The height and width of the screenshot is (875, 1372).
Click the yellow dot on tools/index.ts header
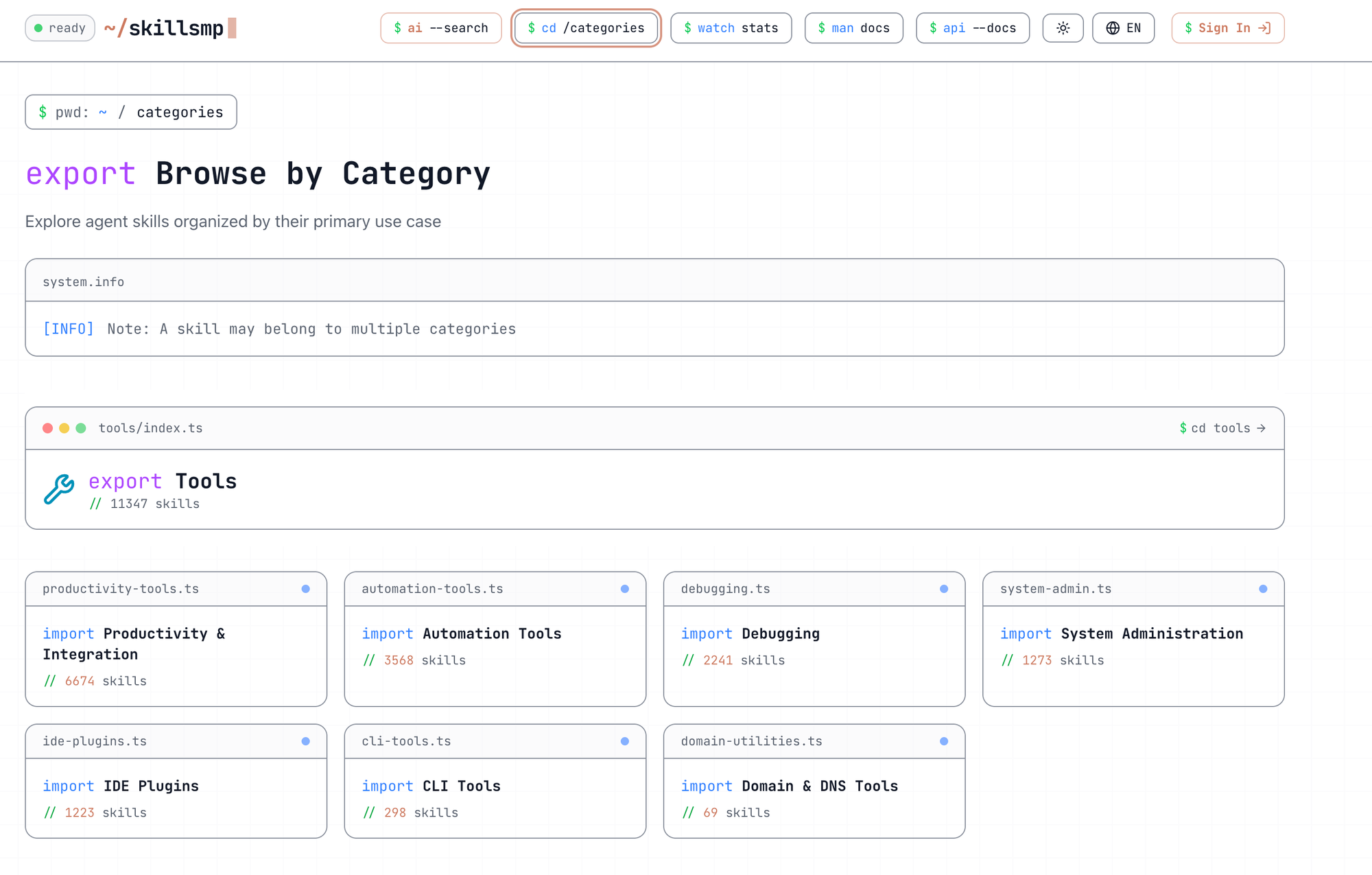[x=64, y=428]
